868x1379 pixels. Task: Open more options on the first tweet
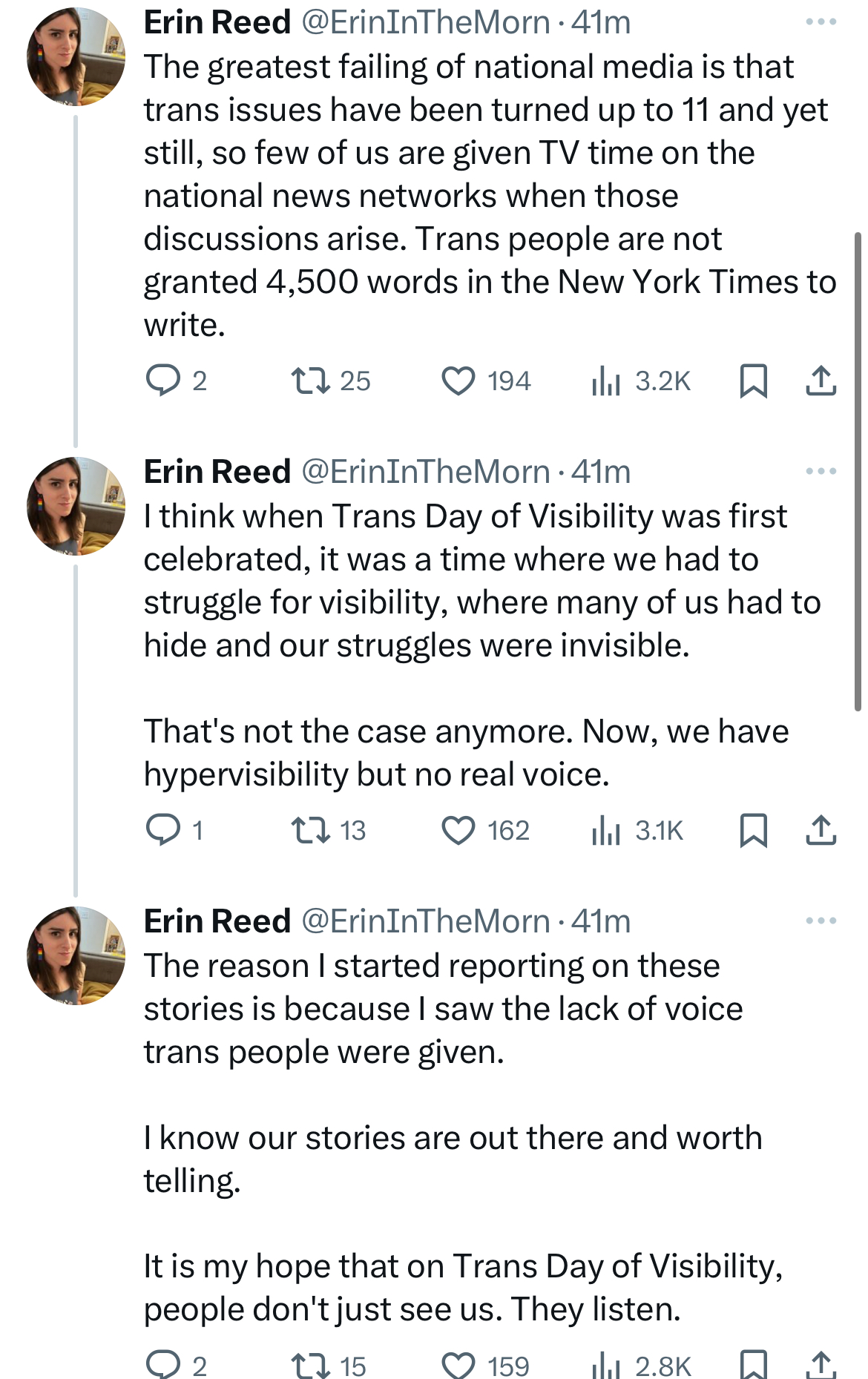821,22
